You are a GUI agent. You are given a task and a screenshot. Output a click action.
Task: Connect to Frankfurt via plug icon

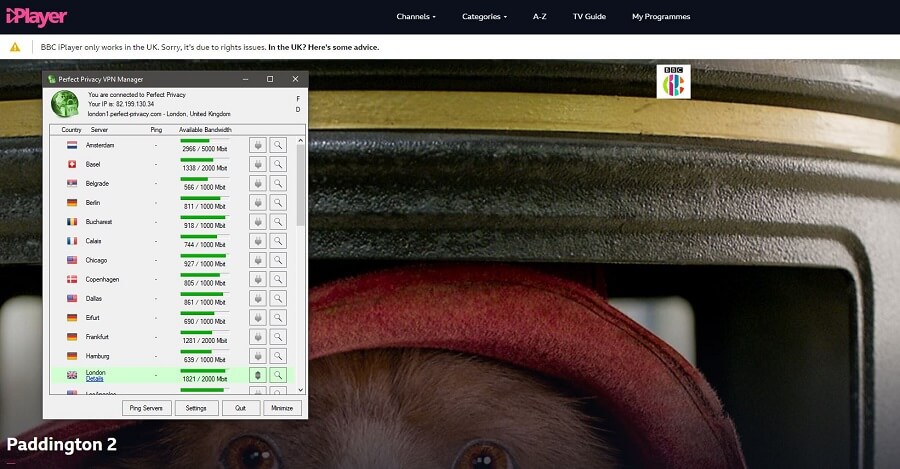click(258, 336)
